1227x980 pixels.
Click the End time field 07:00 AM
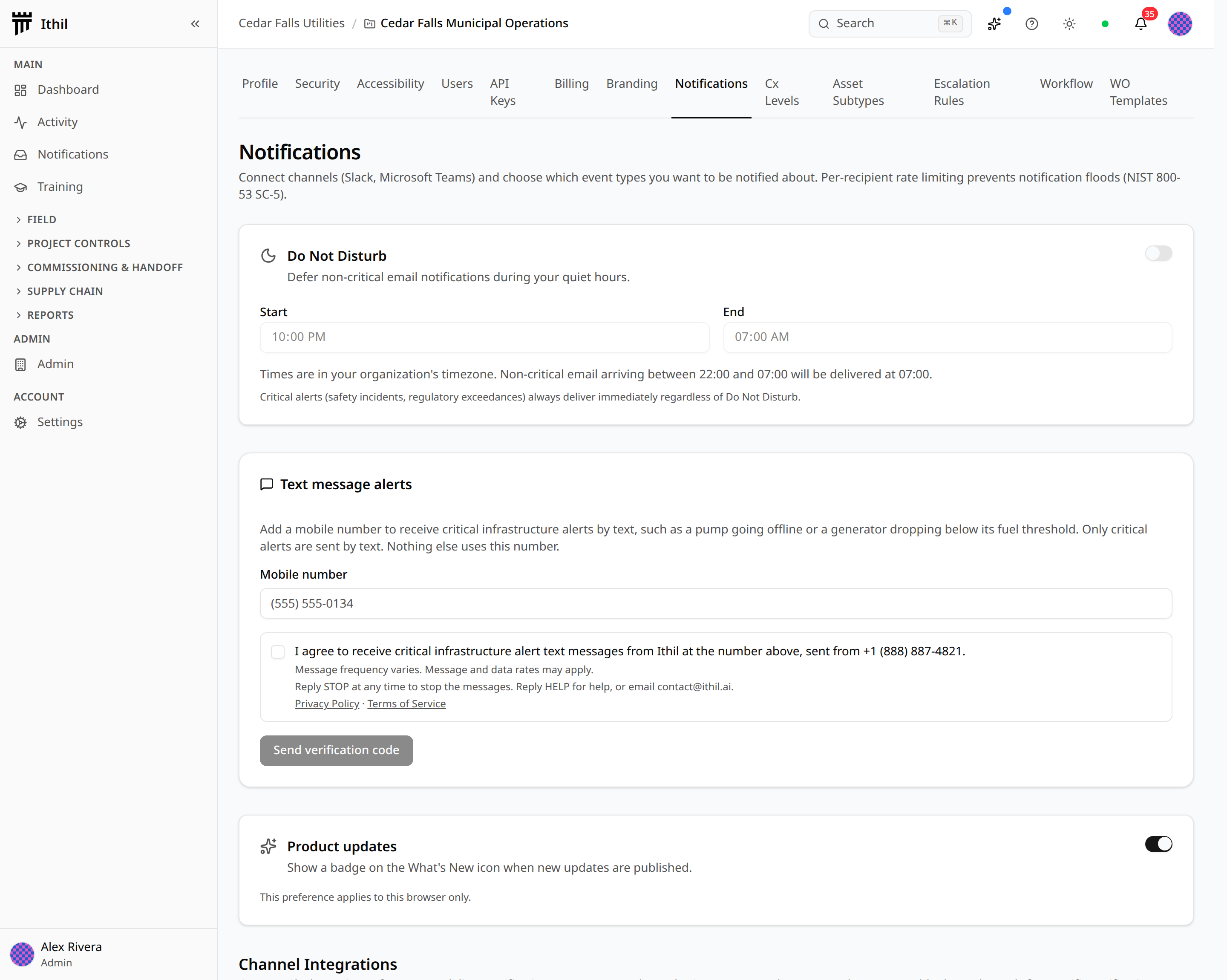pyautogui.click(x=948, y=337)
